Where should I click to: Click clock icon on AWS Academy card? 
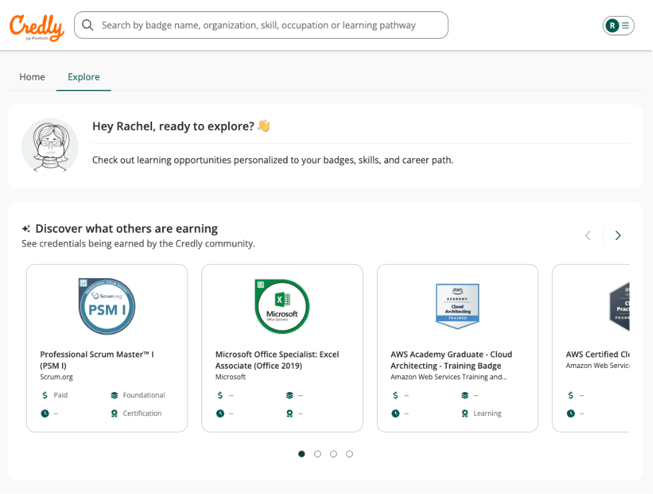coord(396,414)
